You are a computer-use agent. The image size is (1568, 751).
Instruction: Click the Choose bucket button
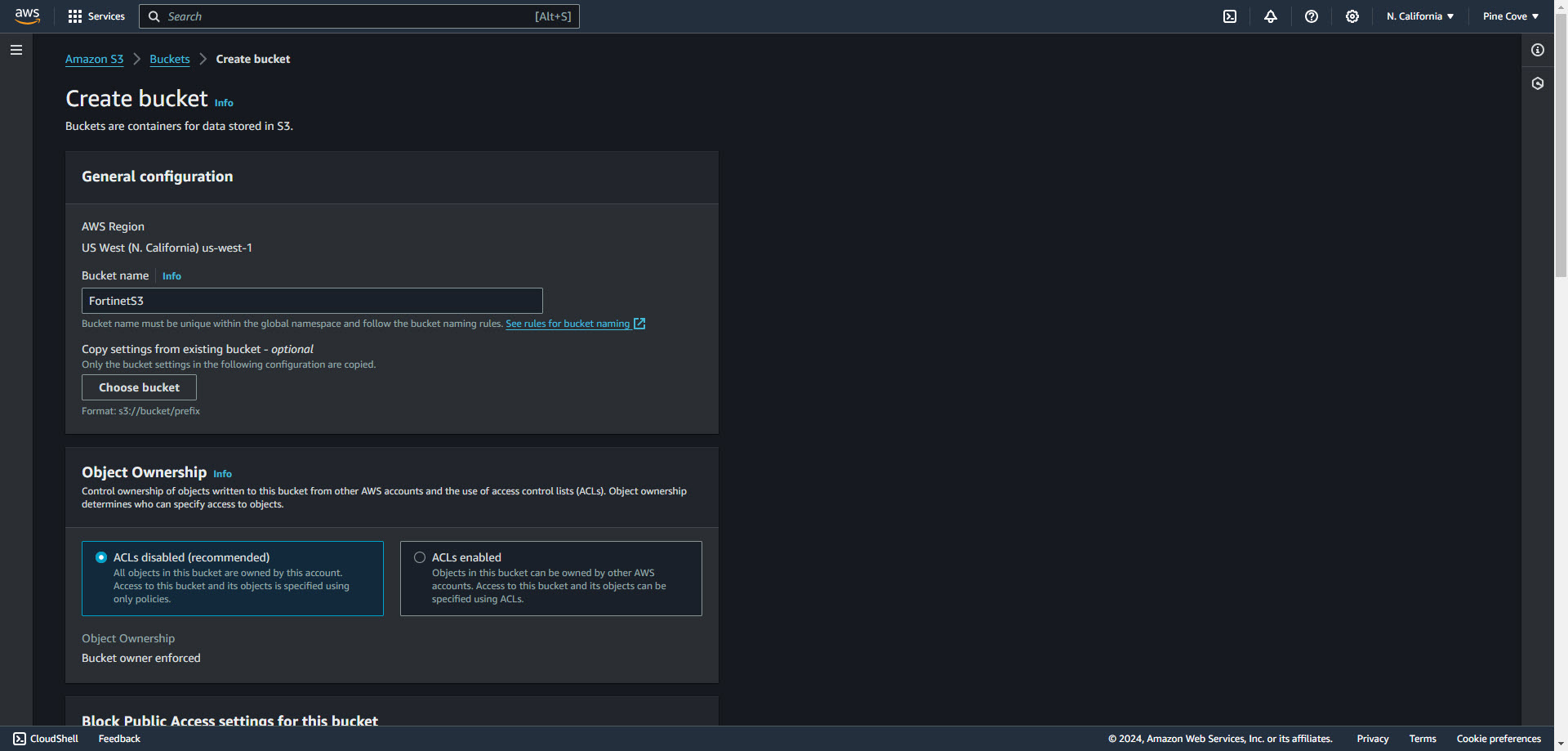[x=139, y=387]
